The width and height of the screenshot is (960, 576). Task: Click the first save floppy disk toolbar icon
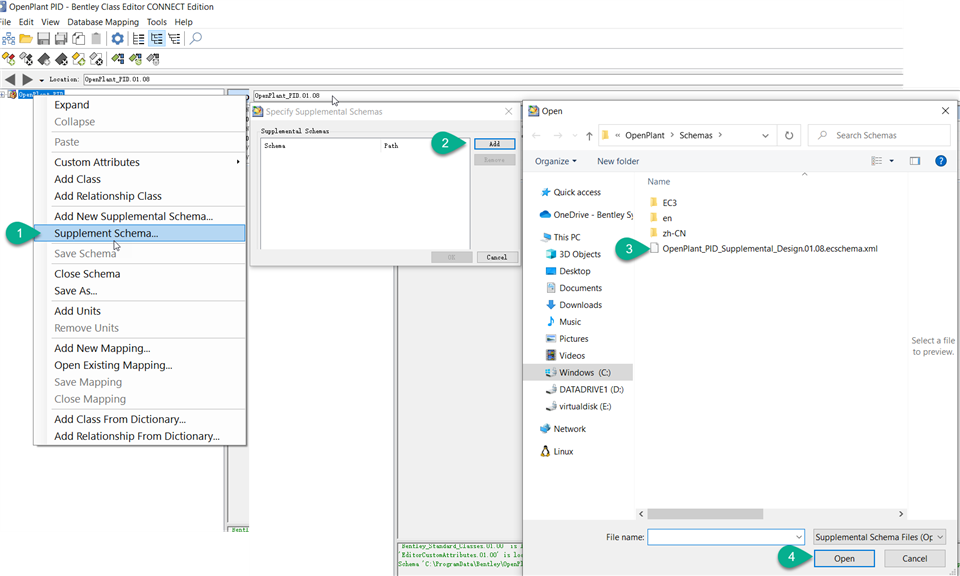(43, 39)
